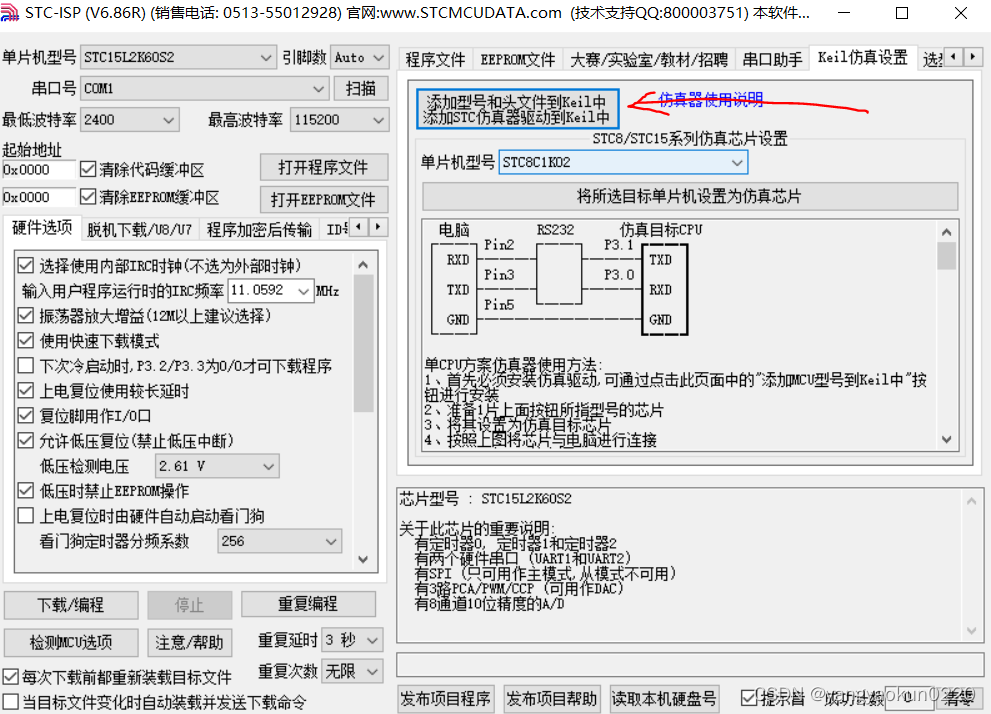Click 打开程序文件 button
The image size is (991, 714).
(x=324, y=167)
